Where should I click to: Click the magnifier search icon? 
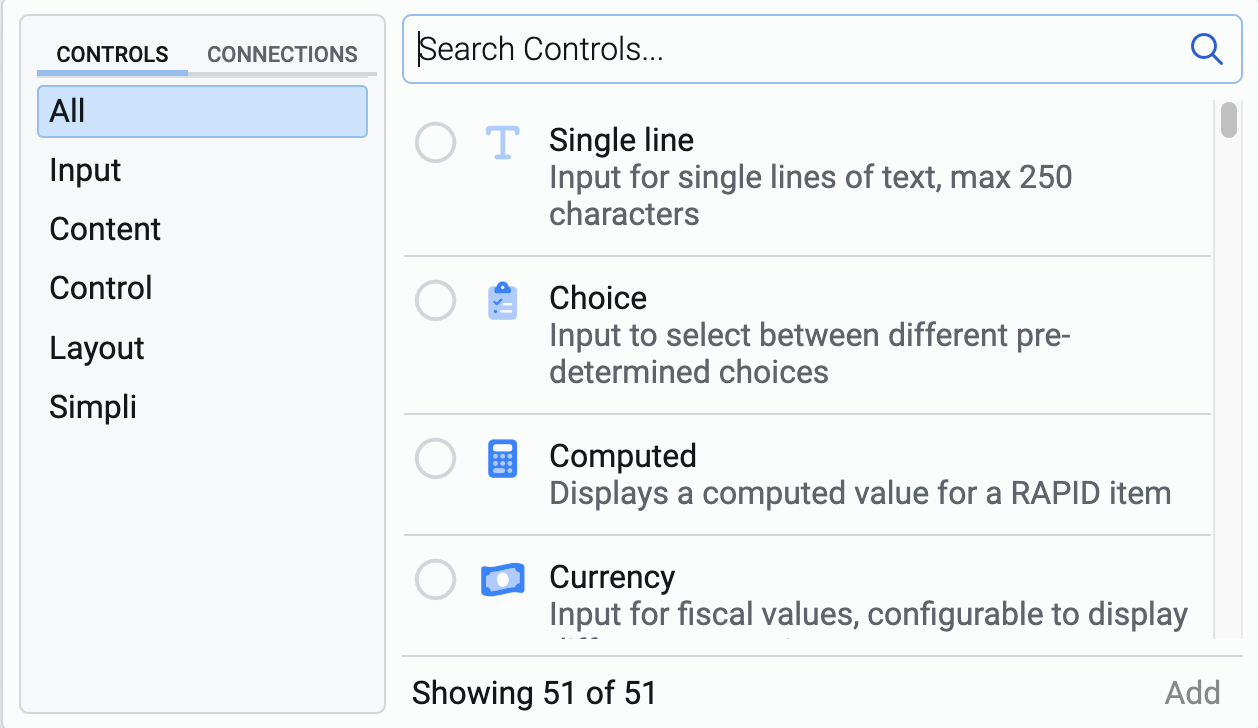(x=1206, y=48)
